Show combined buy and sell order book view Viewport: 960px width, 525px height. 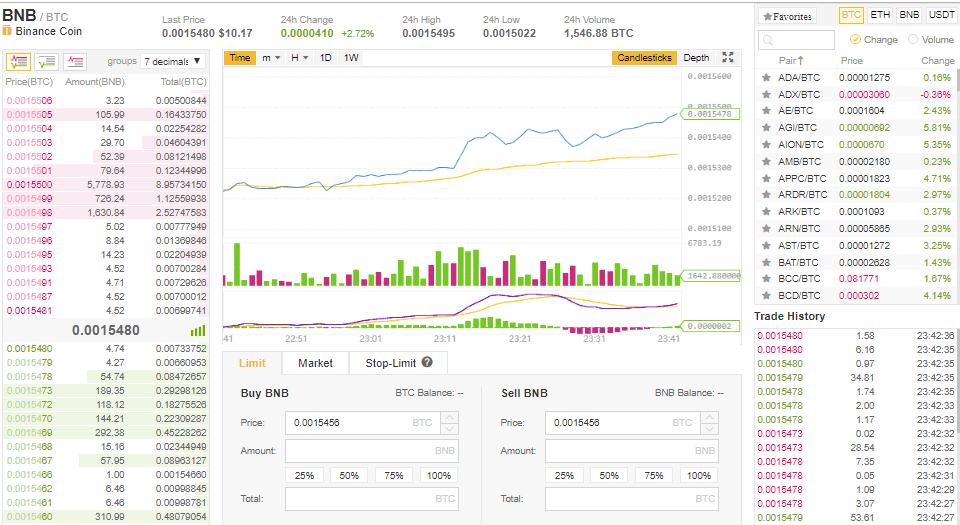pos(18,61)
